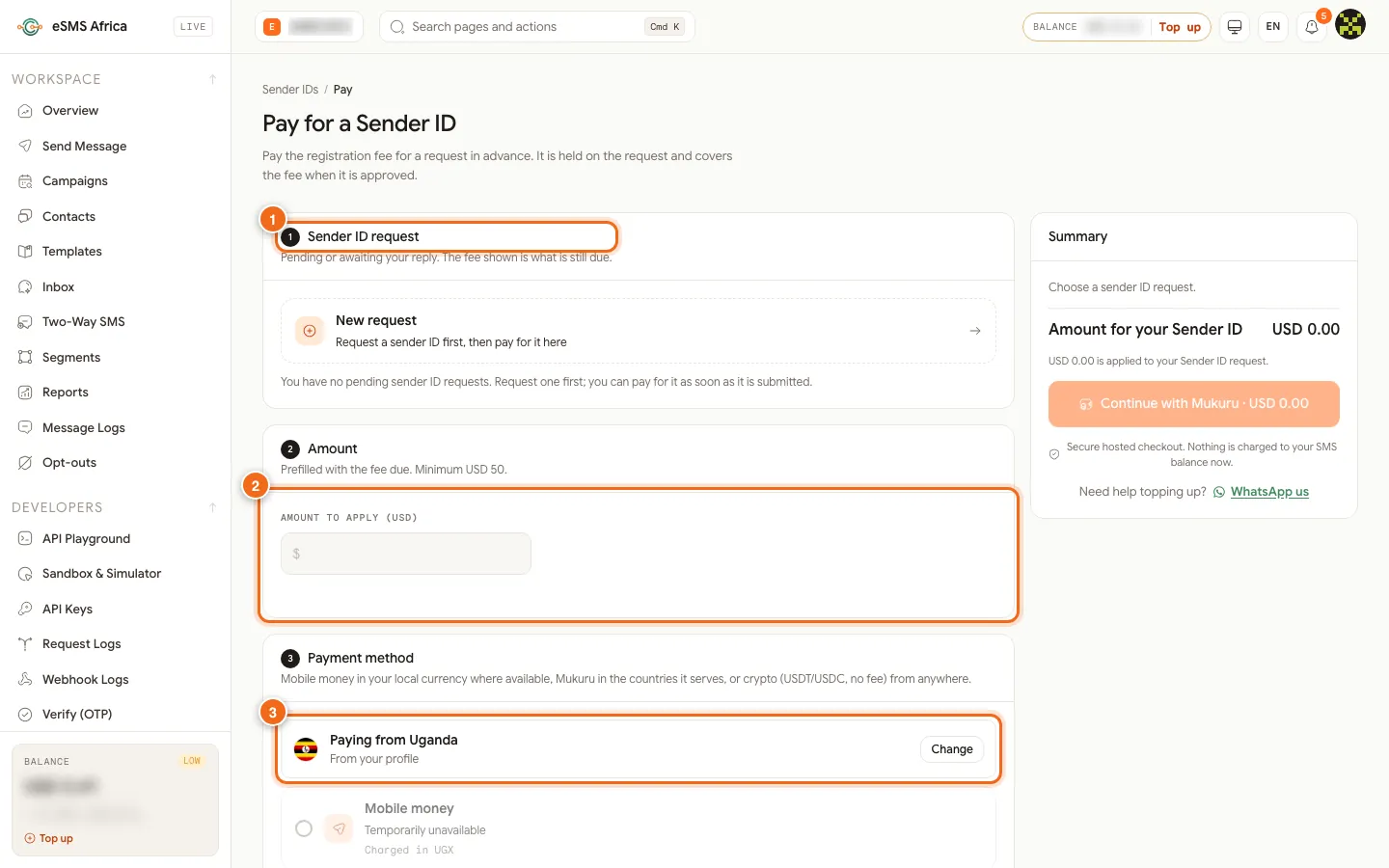The height and width of the screenshot is (868, 1389).
Task: Select the Mobile money radio option
Action: pos(304,828)
